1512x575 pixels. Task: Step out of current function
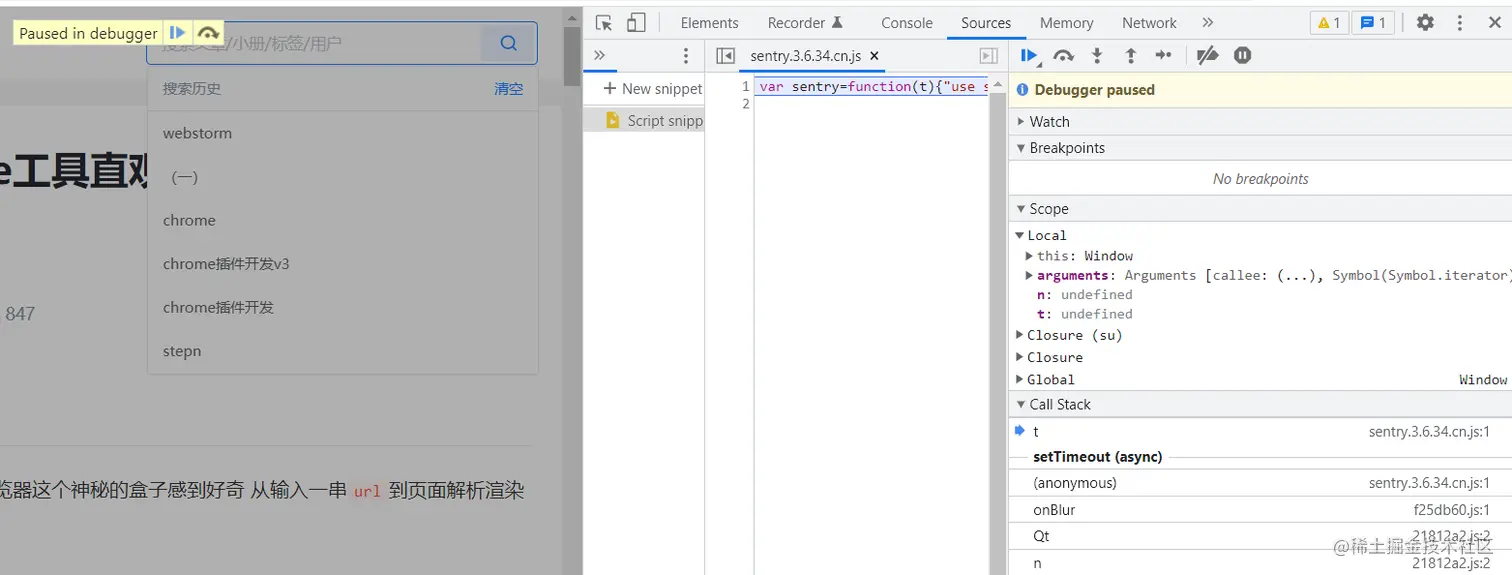click(x=1130, y=55)
